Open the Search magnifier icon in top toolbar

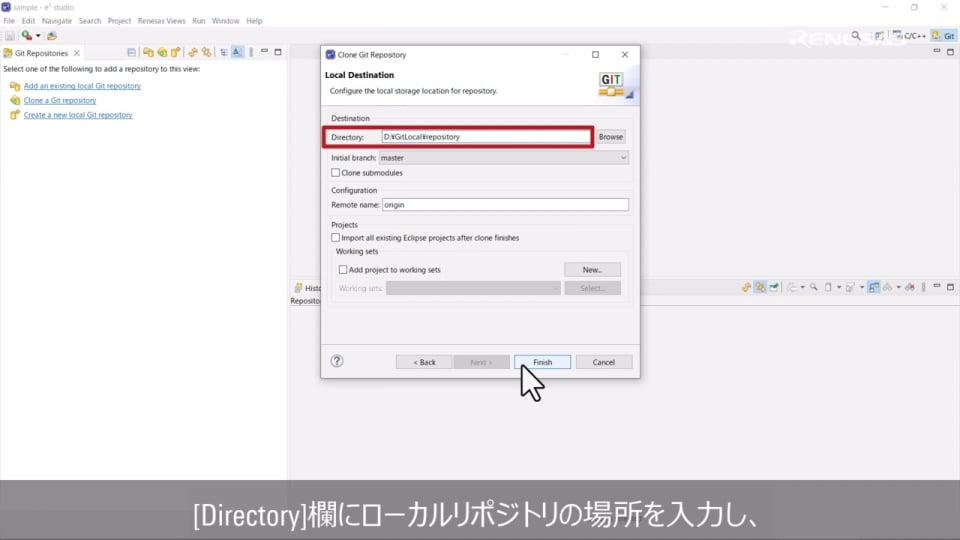tap(856, 35)
